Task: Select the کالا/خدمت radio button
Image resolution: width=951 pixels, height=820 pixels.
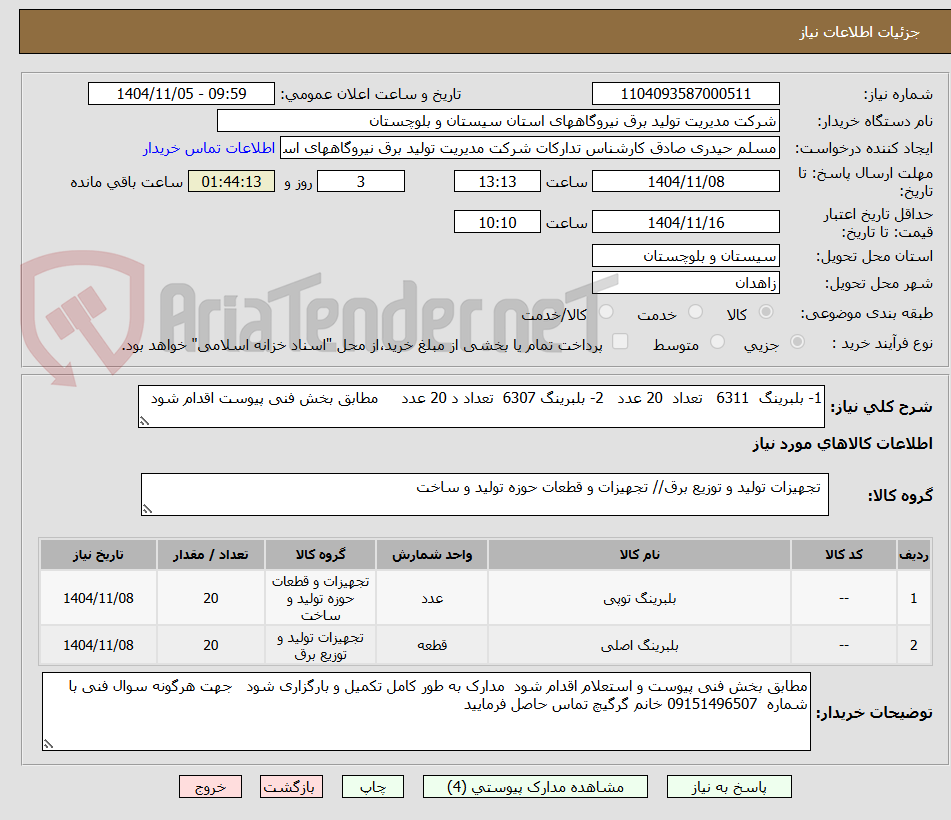Action: click(606, 312)
